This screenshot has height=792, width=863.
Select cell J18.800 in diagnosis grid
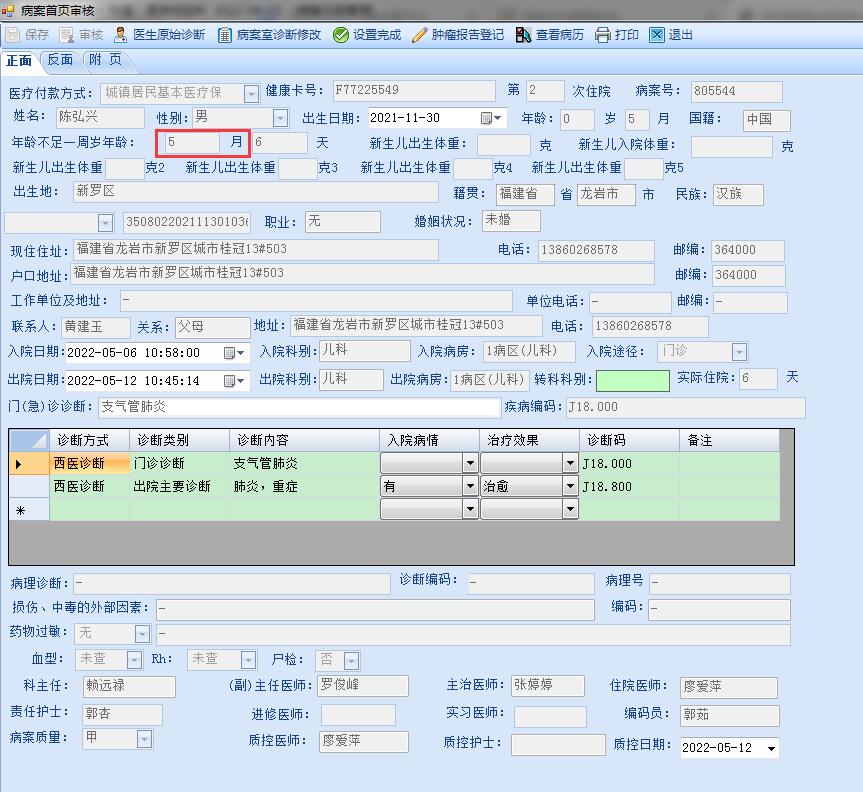[x=629, y=487]
